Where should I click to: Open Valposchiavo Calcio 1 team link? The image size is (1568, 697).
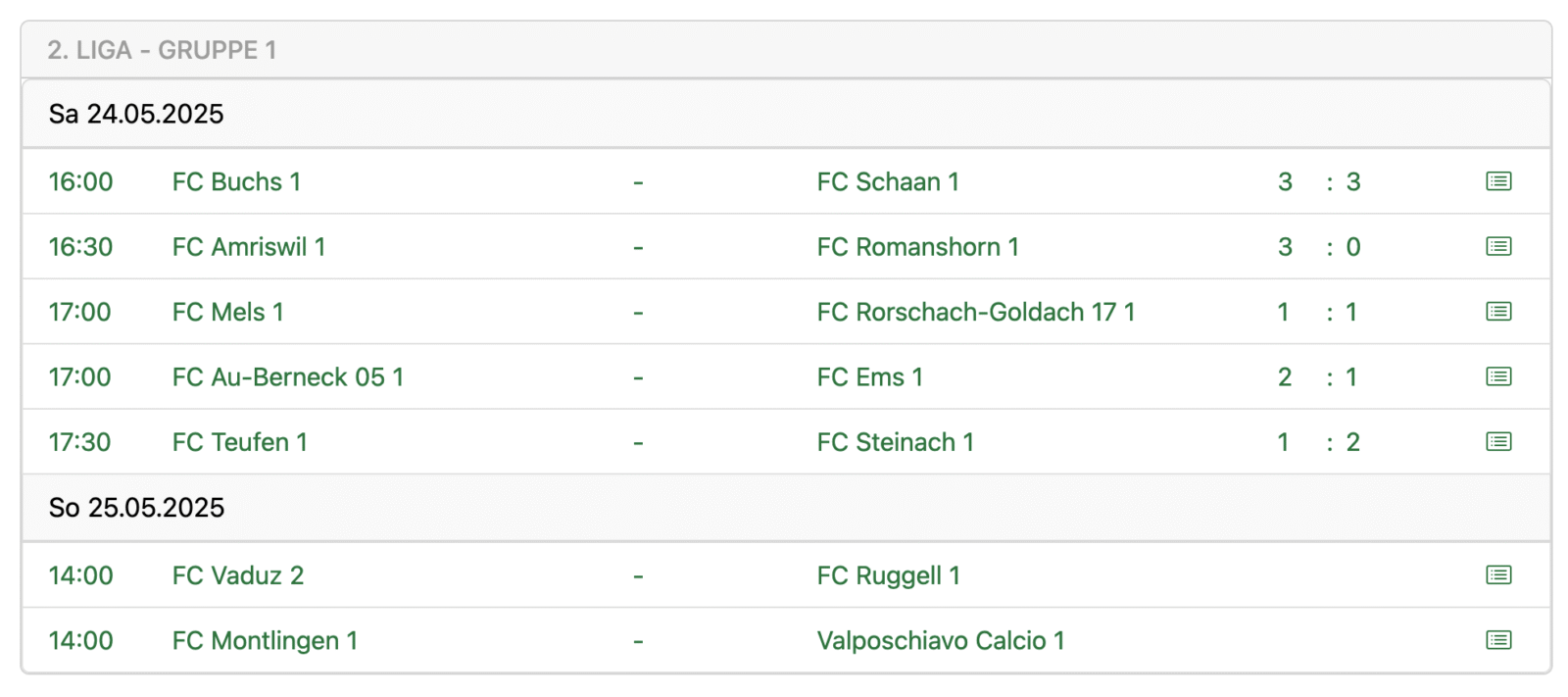click(940, 641)
